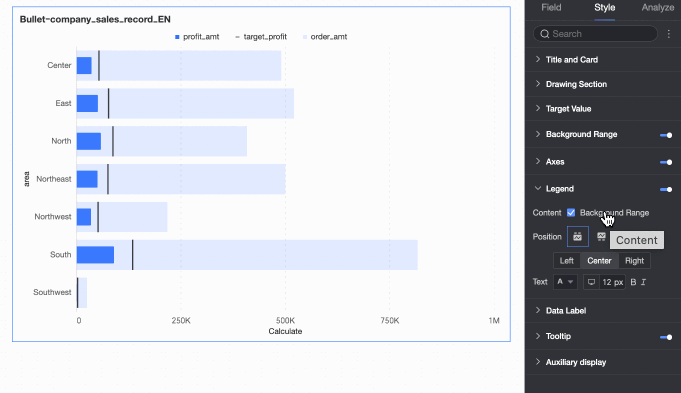
Task: Click the chart title Bullet-company_sales_record_EN
Action: coord(95,19)
